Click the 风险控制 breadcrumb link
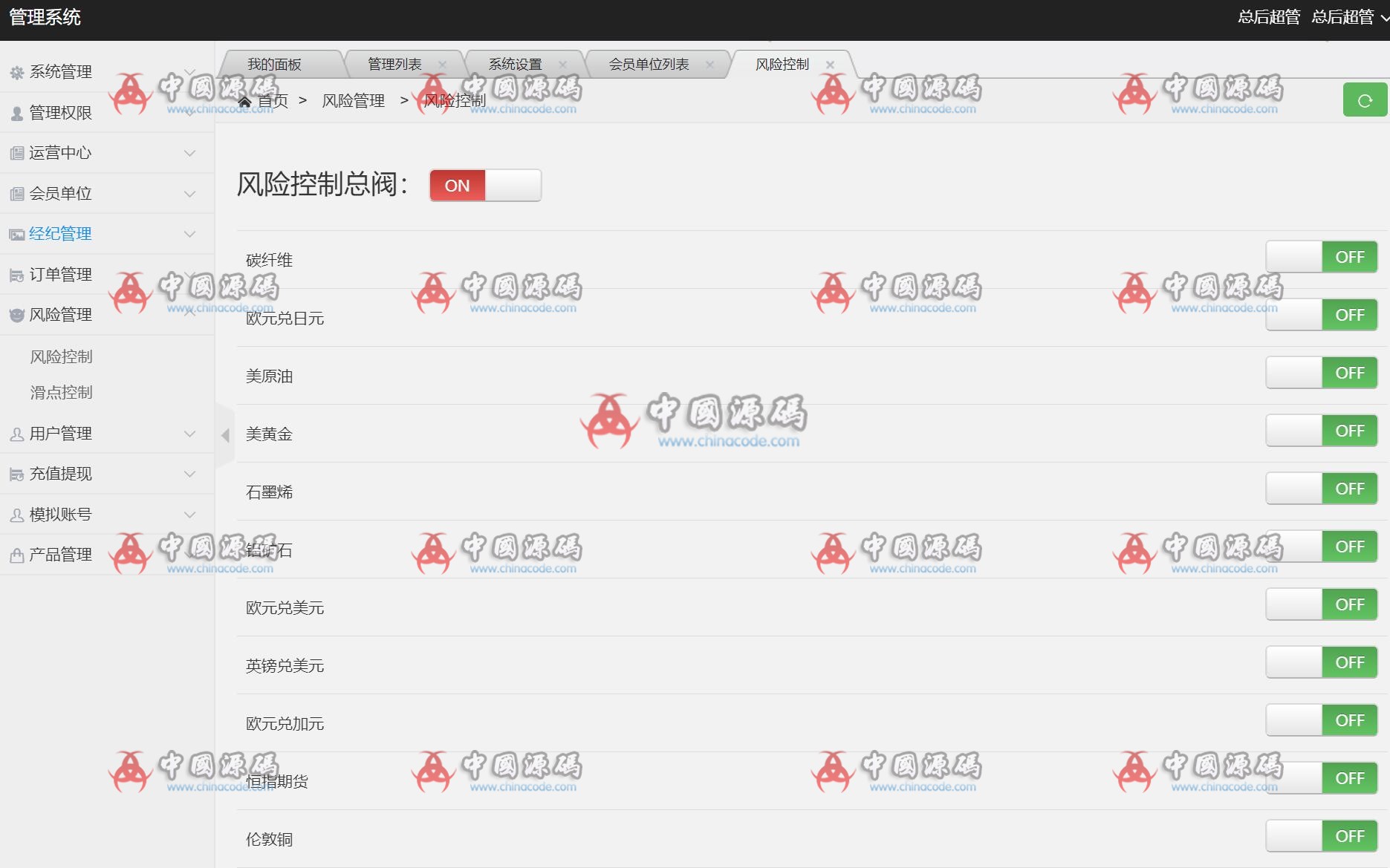This screenshot has width=1390, height=868. 455,101
